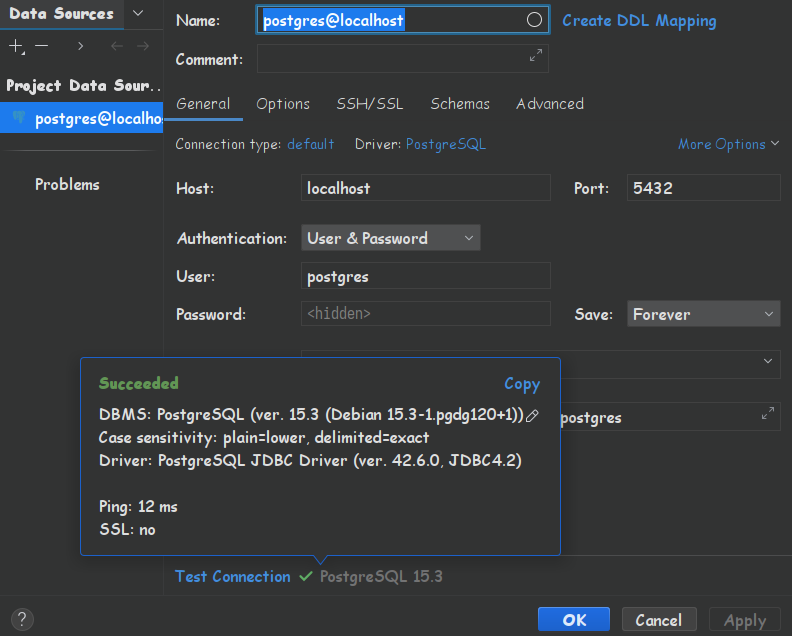Open Authentication User & Password dropdown
The width and height of the screenshot is (792, 636).
pos(390,238)
